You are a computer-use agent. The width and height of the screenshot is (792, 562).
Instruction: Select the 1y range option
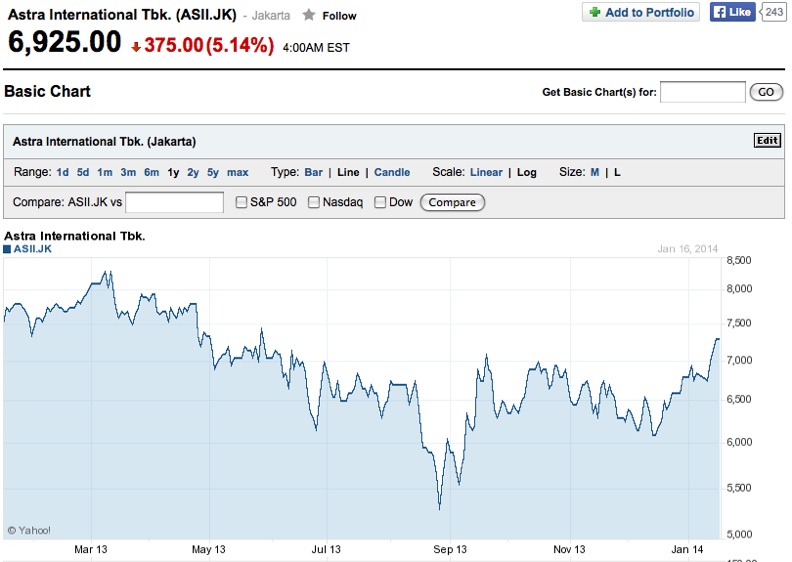pyautogui.click(x=173, y=172)
